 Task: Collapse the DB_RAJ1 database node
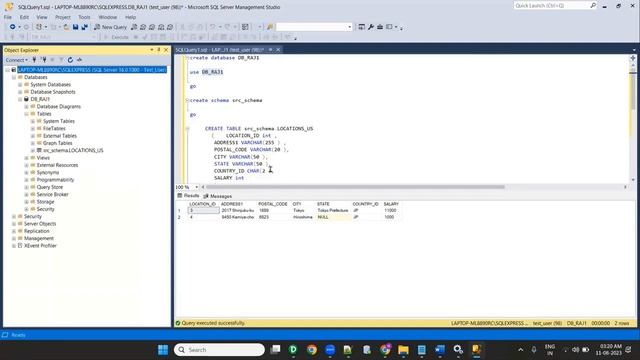pos(20,99)
